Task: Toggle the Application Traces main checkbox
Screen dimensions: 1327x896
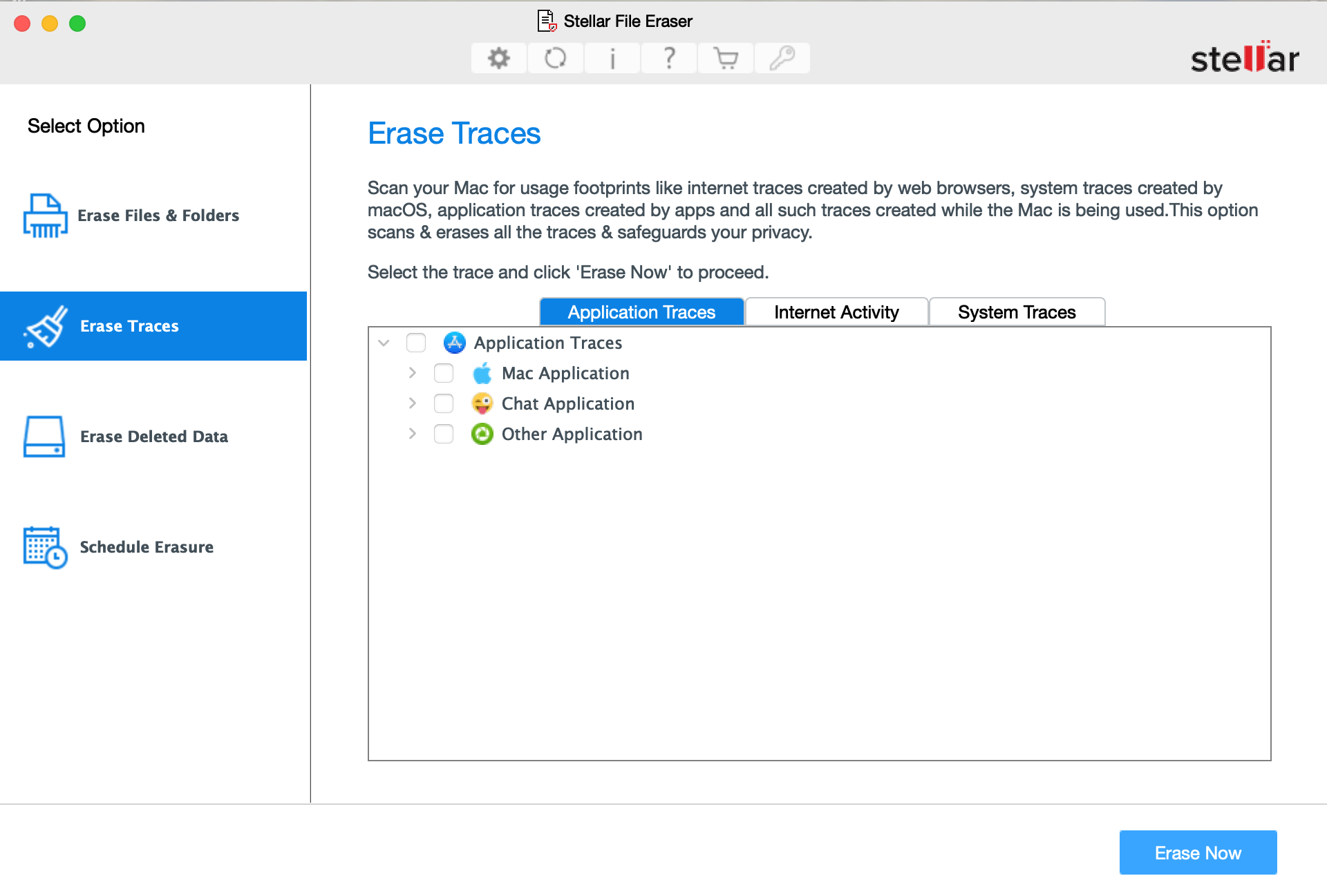Action: click(417, 343)
